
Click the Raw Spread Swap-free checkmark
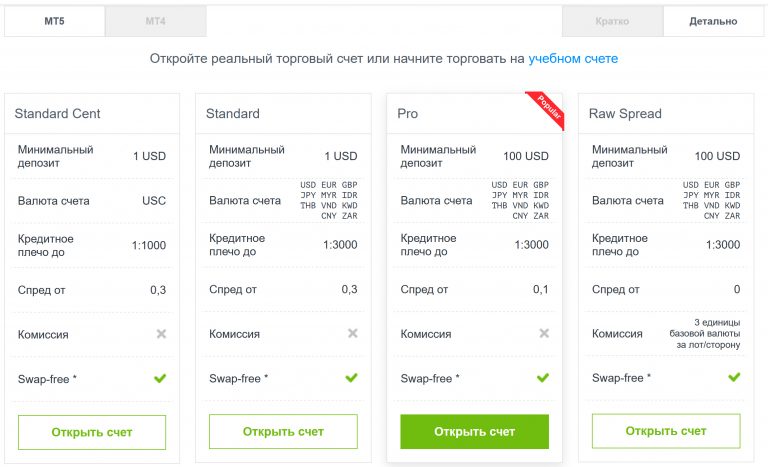tap(734, 378)
